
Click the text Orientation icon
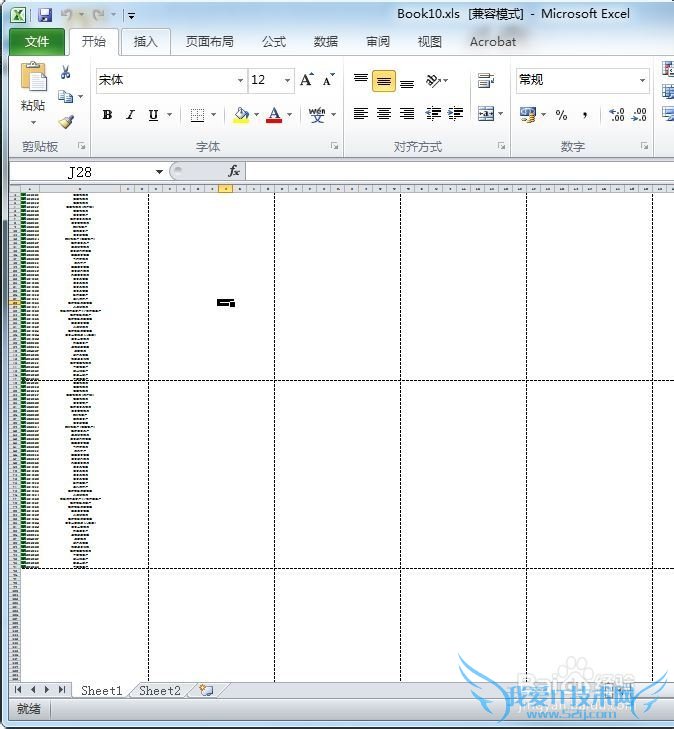tap(433, 80)
